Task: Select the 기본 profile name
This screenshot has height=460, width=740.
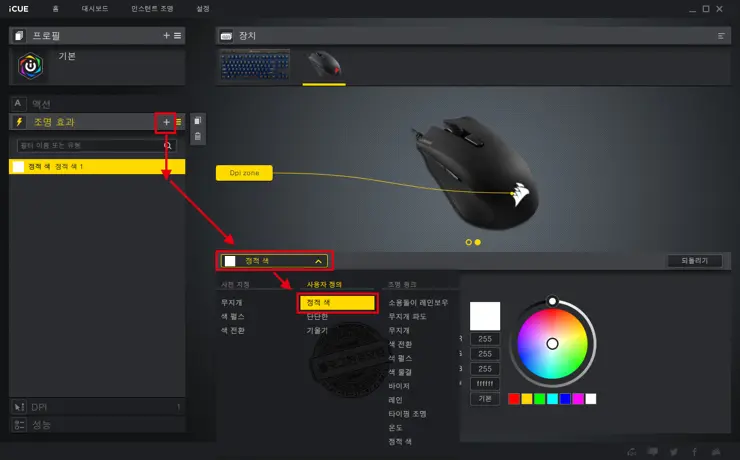Action: [67, 56]
